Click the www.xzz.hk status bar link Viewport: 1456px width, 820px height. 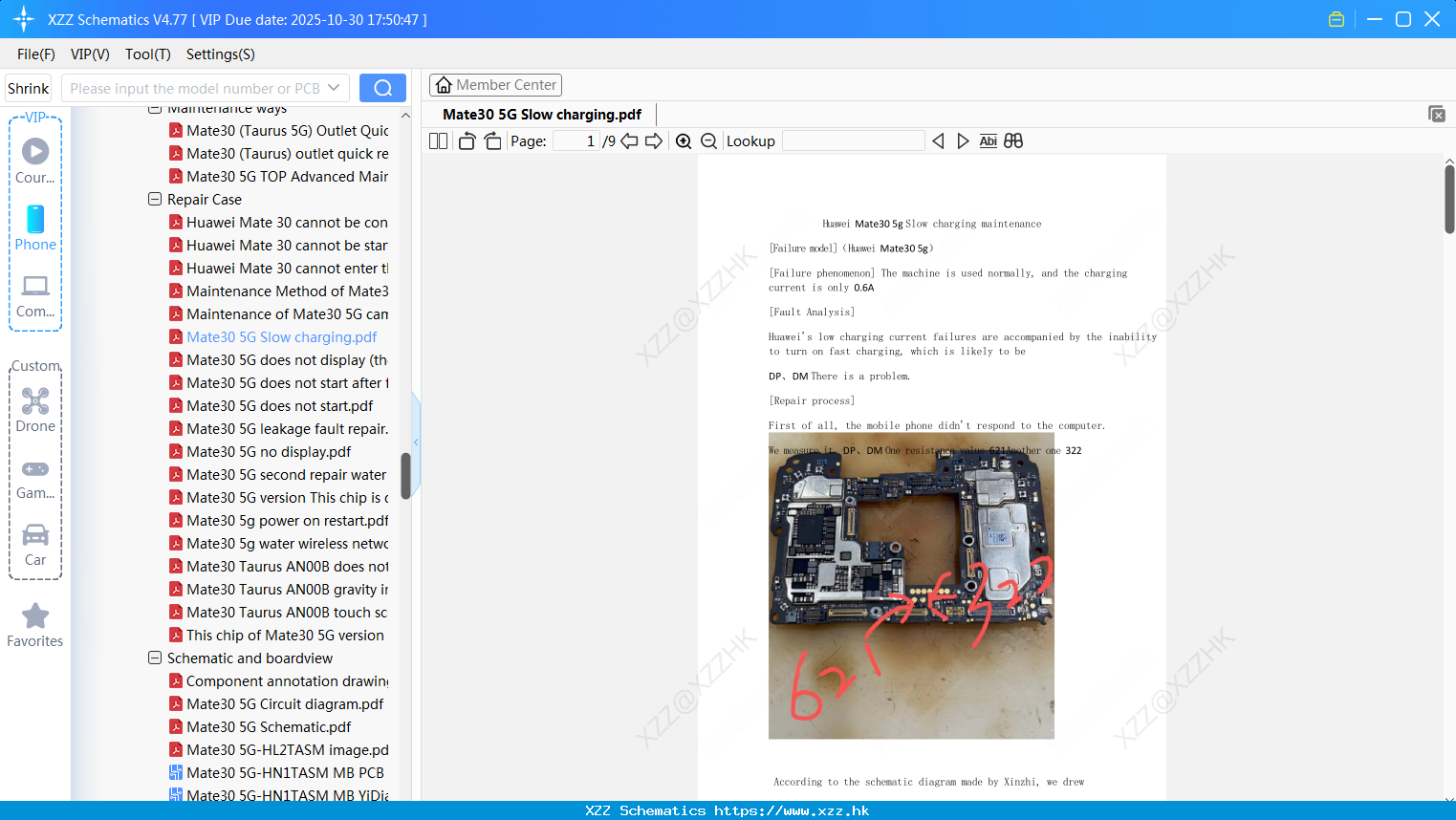[x=792, y=810]
